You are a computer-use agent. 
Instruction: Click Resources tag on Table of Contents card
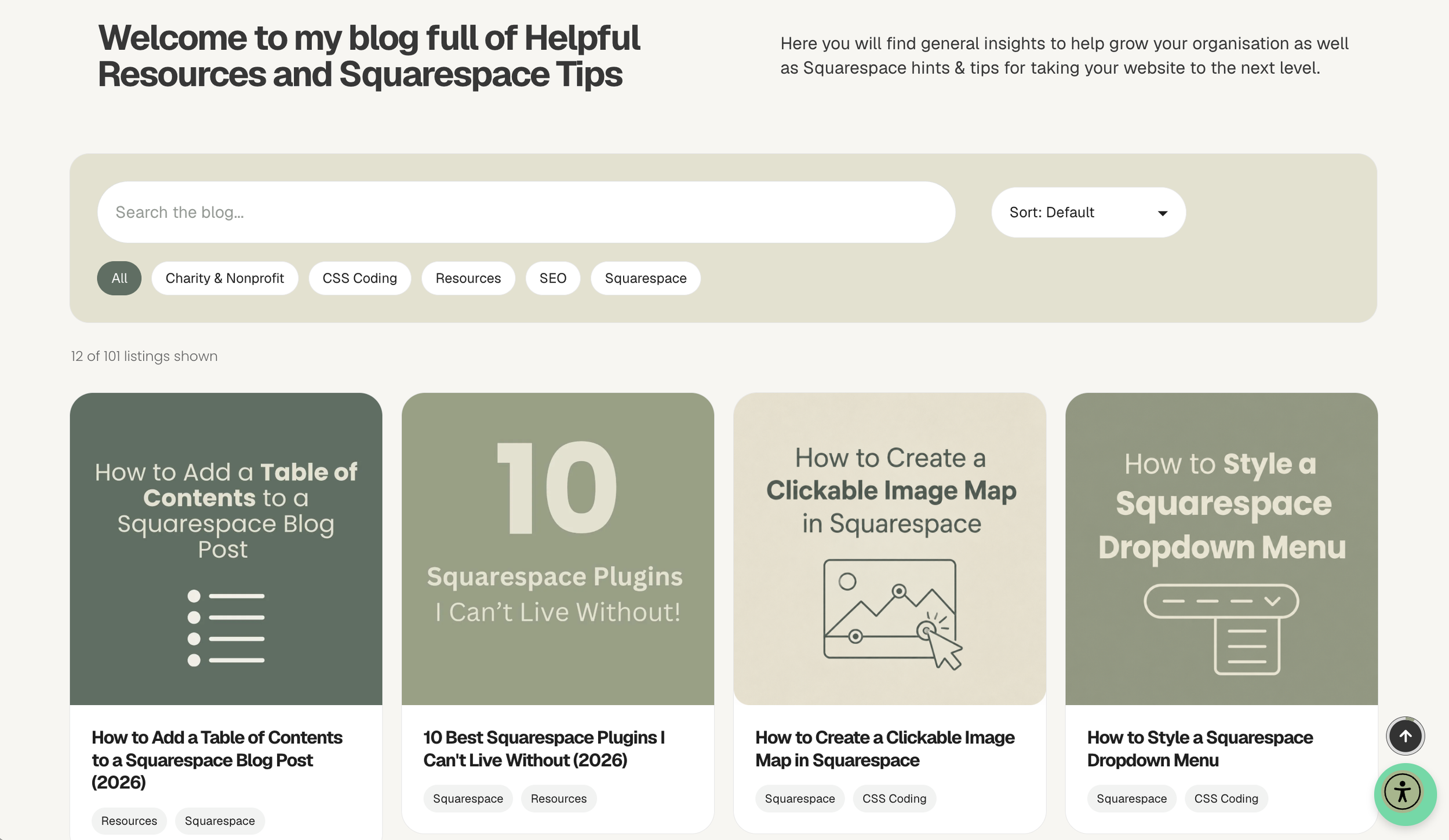129,821
